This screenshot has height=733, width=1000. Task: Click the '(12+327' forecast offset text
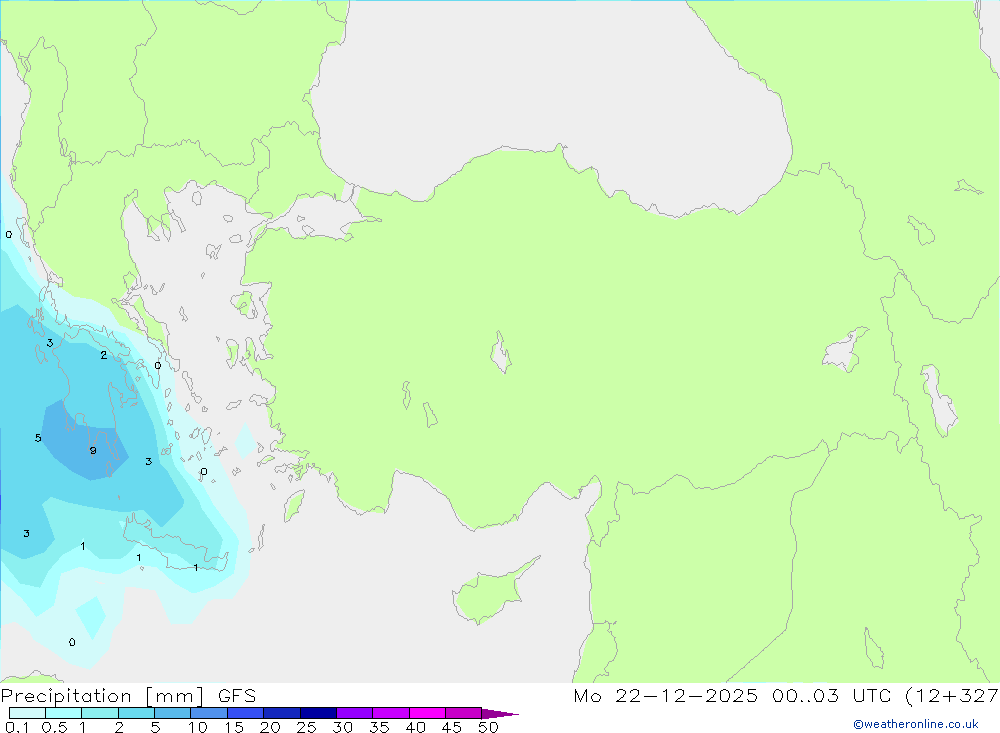[x=952, y=696]
